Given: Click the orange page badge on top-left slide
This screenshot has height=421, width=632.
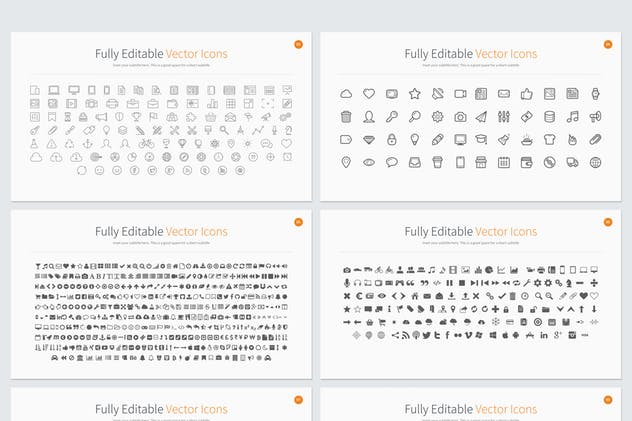Looking at the screenshot, I should (x=297, y=44).
